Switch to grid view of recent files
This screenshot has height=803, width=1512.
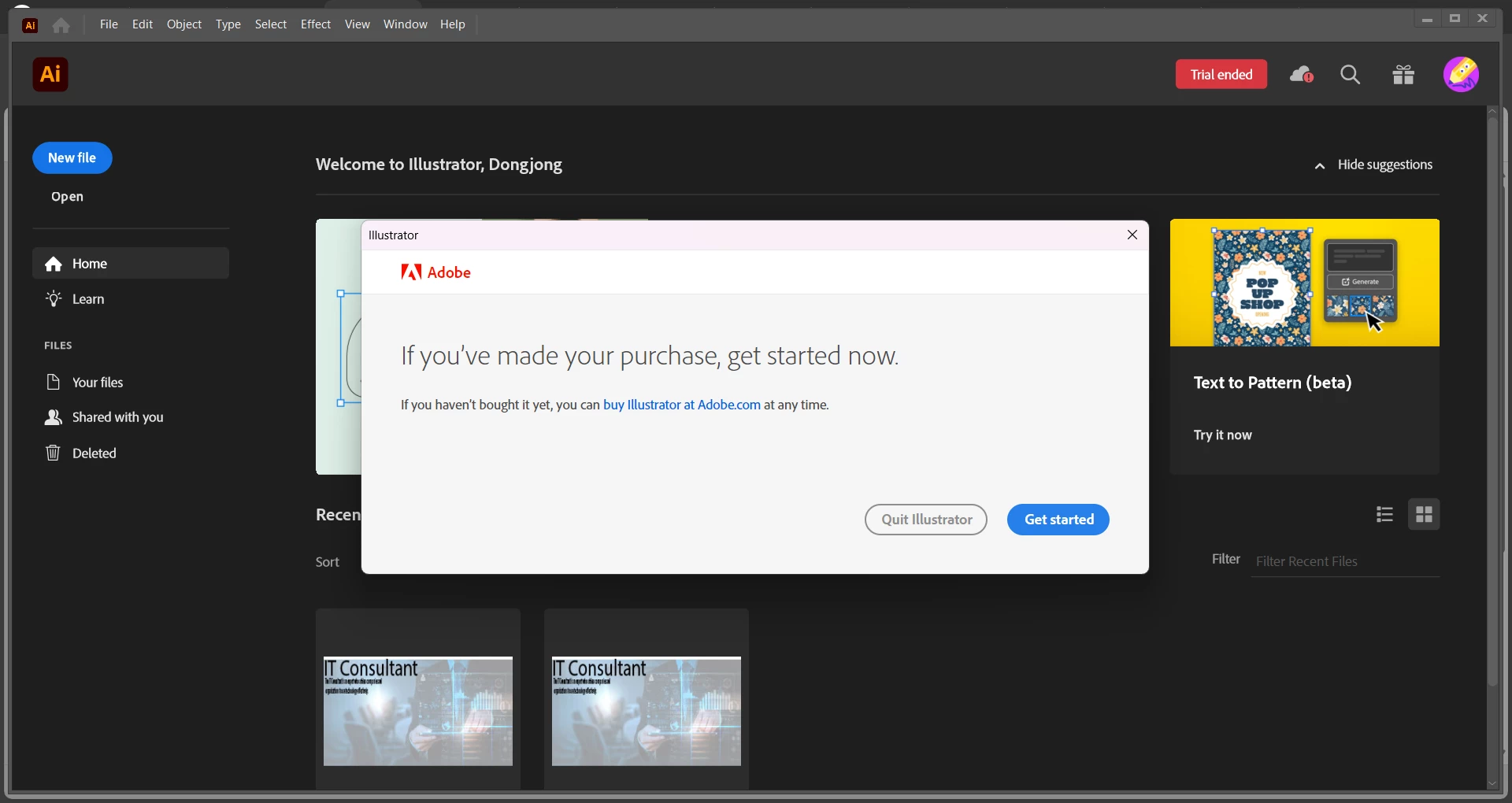point(1425,515)
